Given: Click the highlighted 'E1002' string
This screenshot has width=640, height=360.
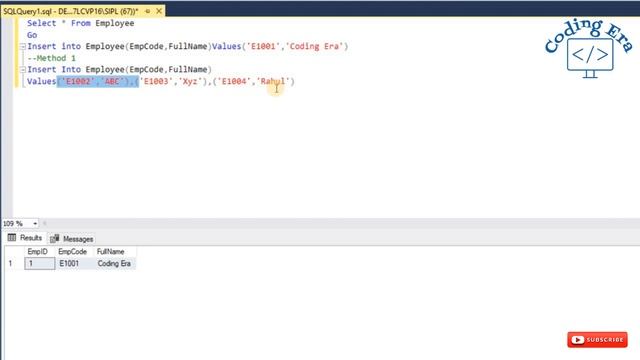Looking at the screenshot, I should (78, 81).
